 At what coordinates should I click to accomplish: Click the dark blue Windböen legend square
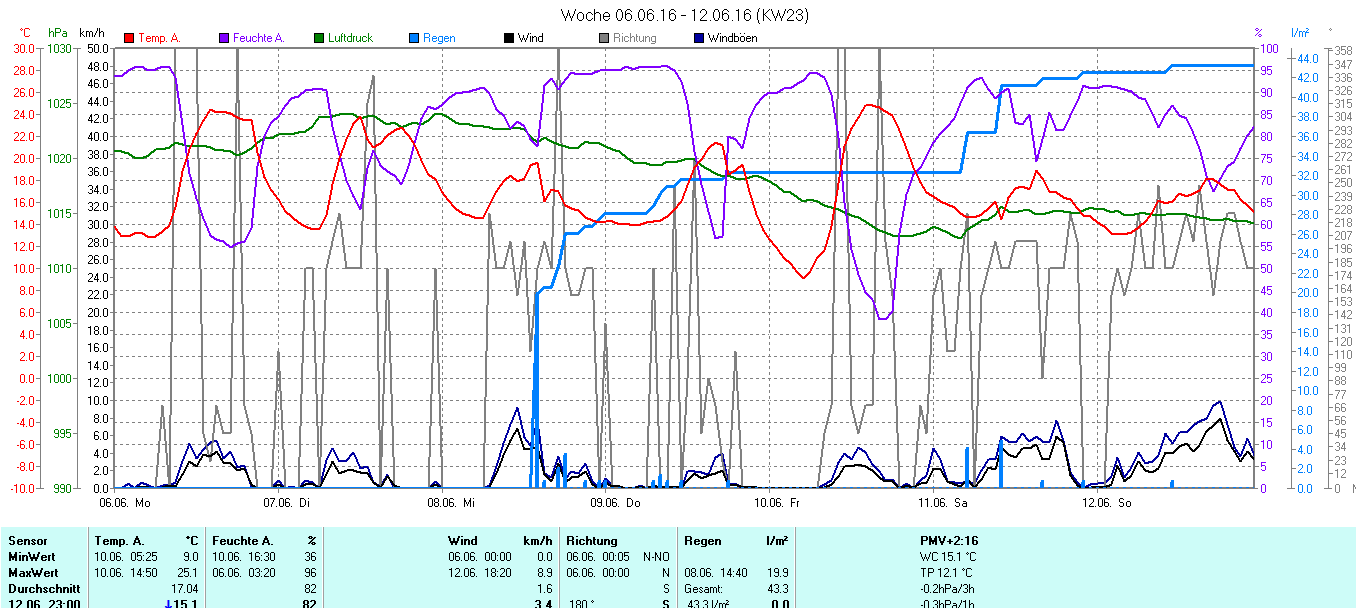[x=699, y=38]
